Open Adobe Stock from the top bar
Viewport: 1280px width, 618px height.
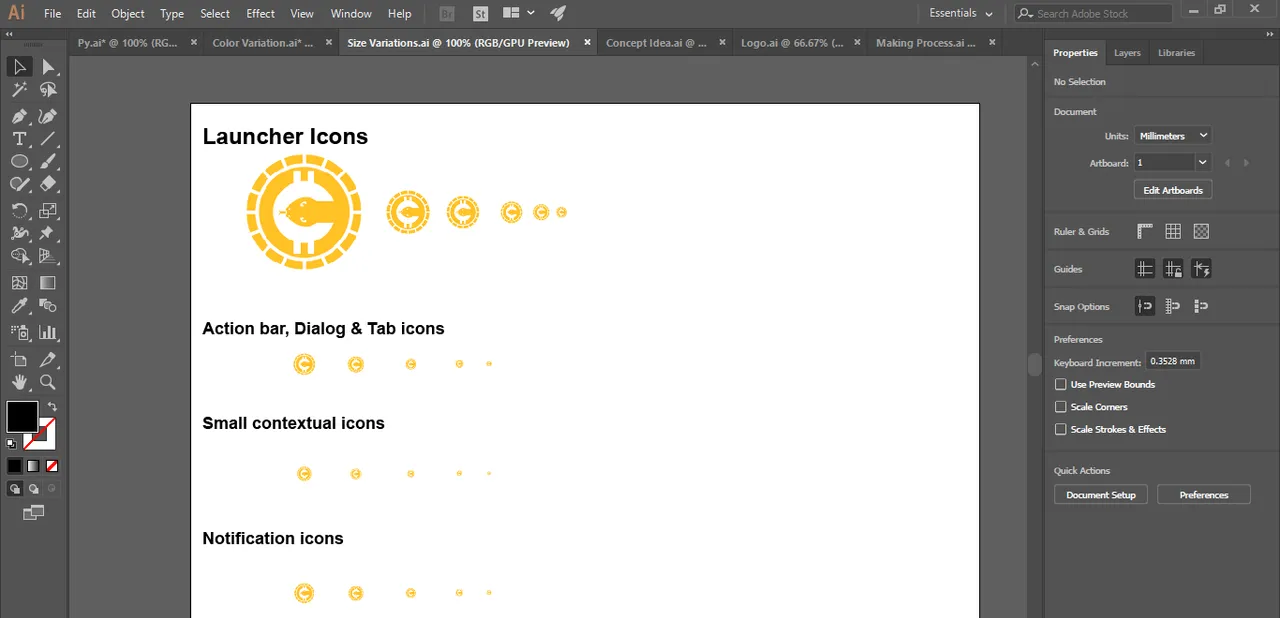[x=480, y=14]
